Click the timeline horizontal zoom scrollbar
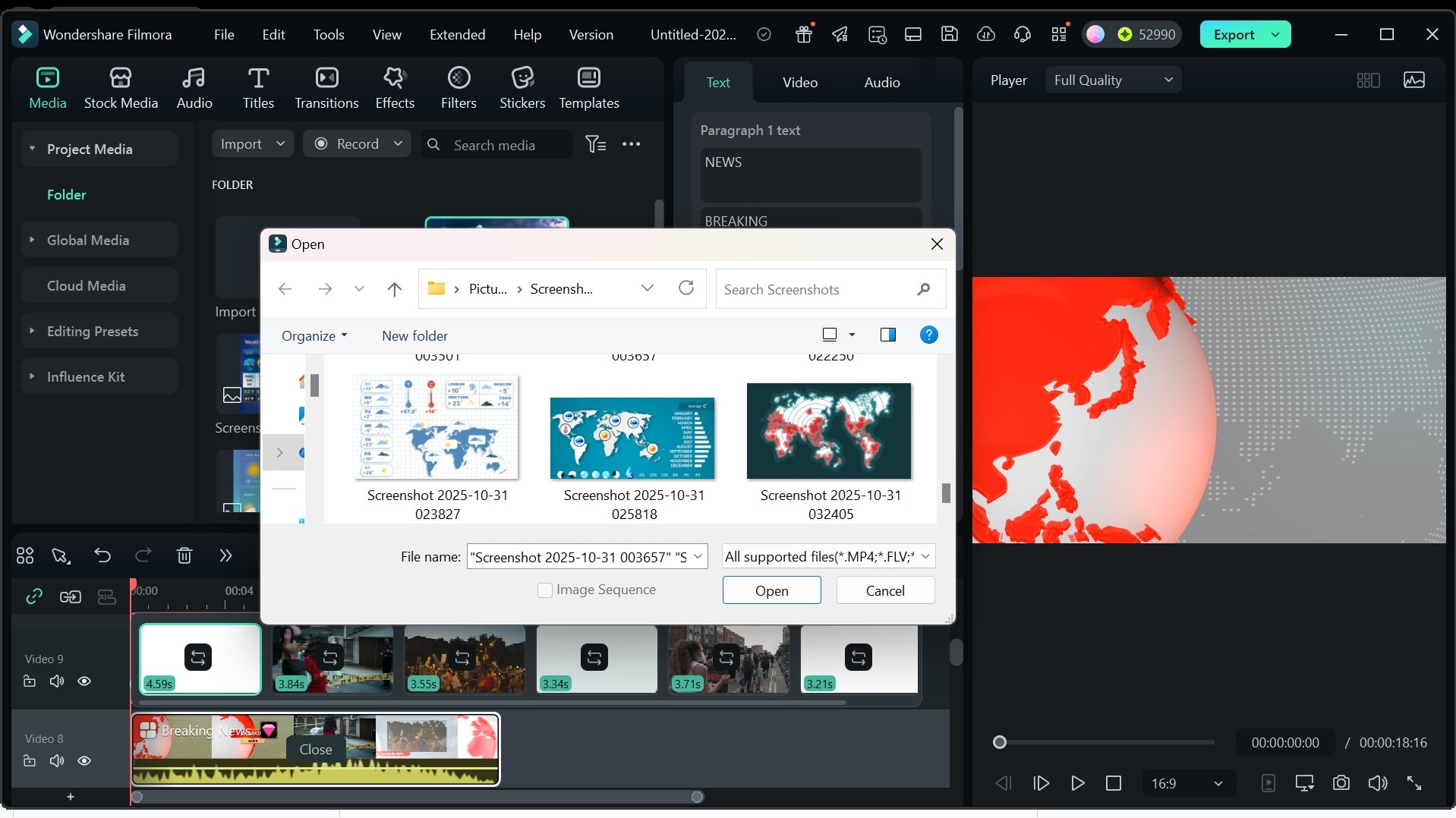 [417, 797]
